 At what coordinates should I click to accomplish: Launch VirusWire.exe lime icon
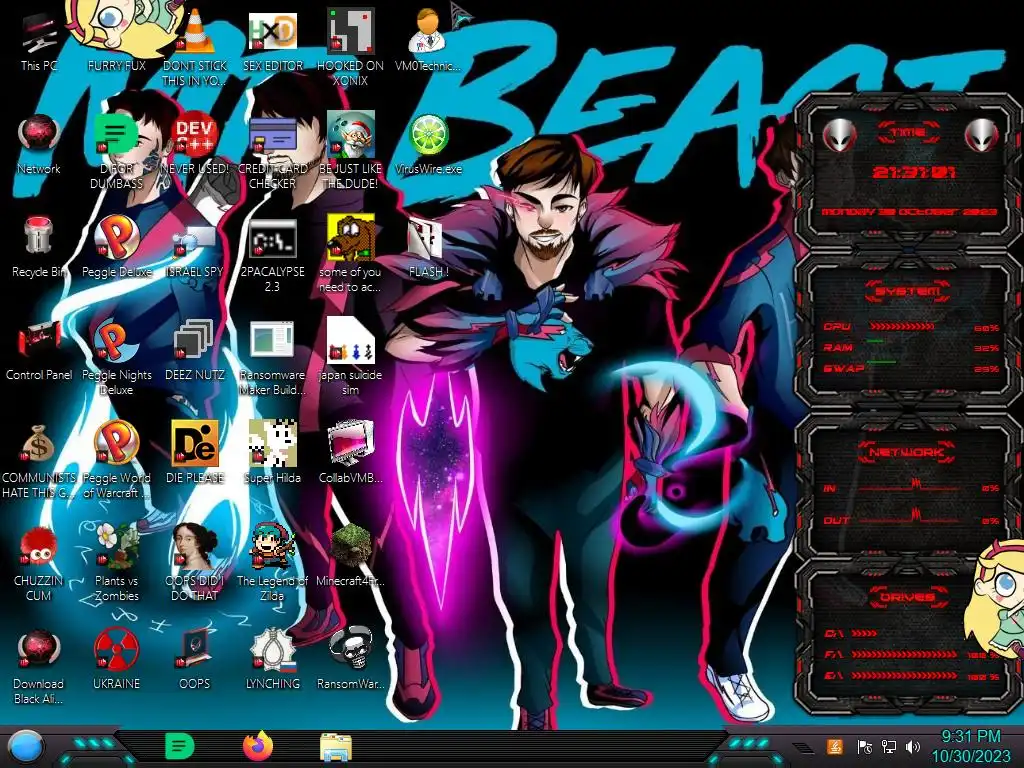[x=428, y=145]
